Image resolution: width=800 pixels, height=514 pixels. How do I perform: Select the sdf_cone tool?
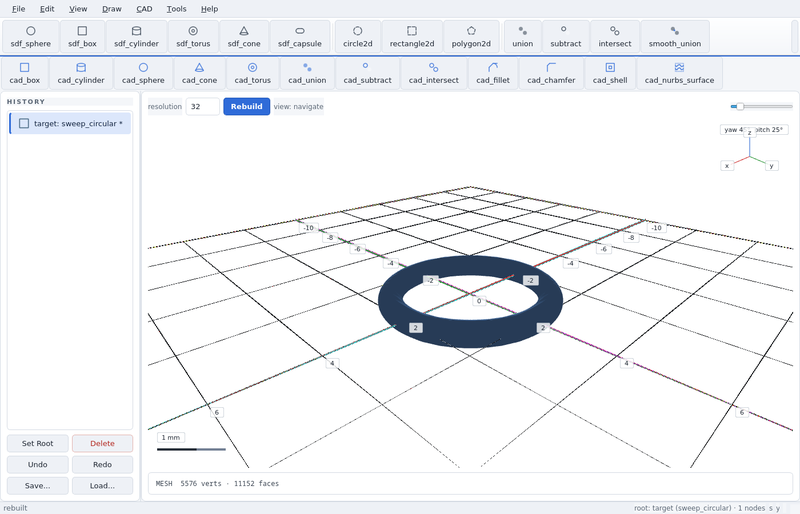click(x=244, y=37)
